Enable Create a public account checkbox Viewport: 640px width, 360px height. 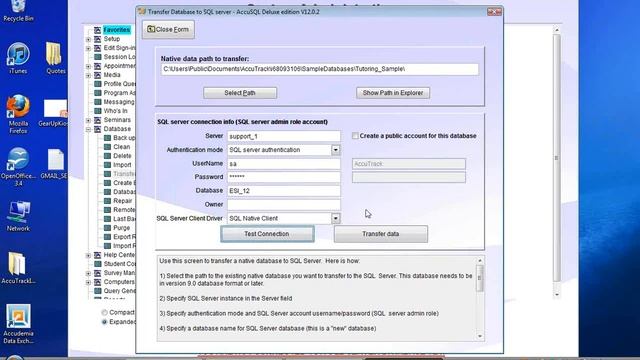pyautogui.click(x=355, y=136)
